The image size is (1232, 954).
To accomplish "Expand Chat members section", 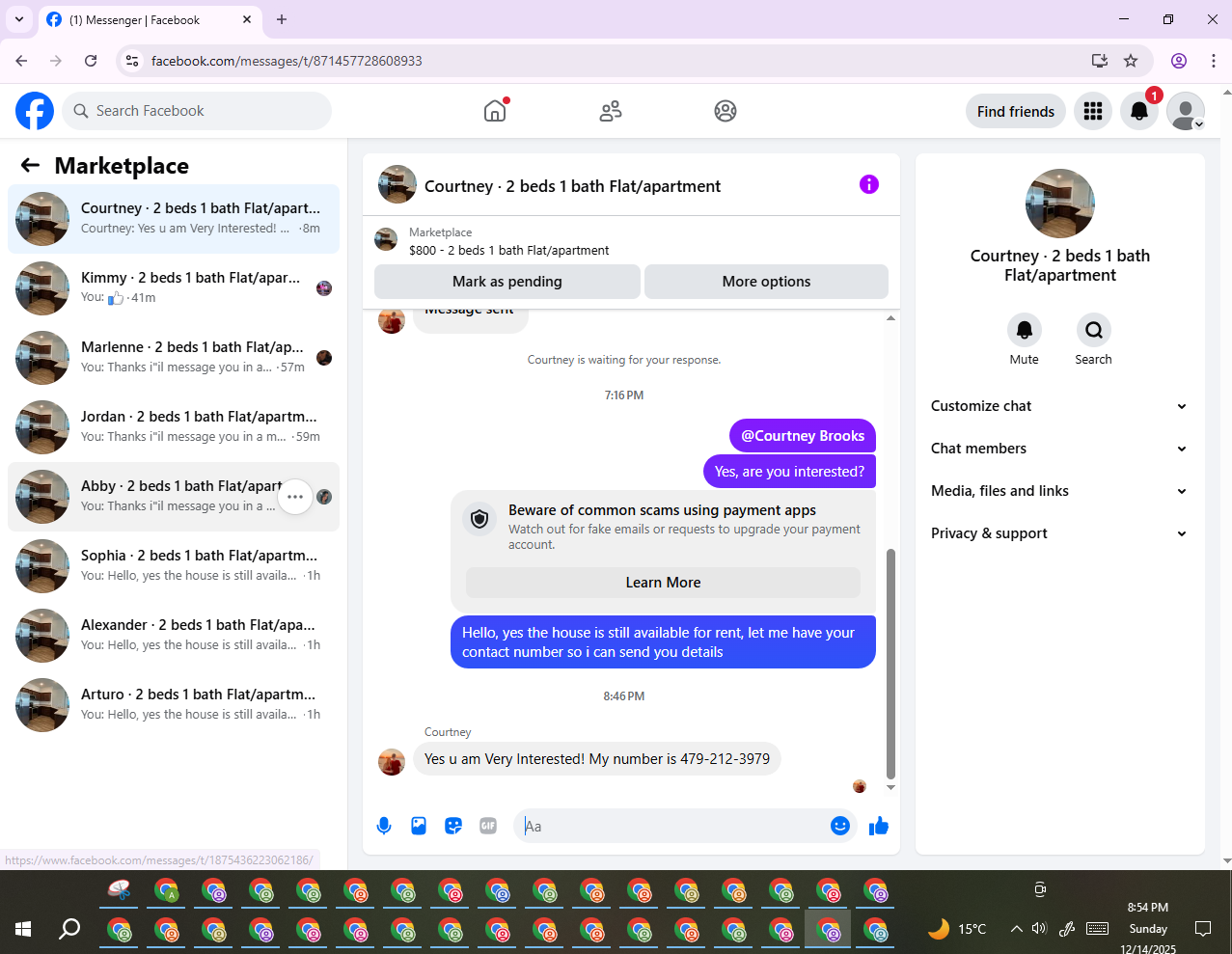I will tap(1059, 449).
